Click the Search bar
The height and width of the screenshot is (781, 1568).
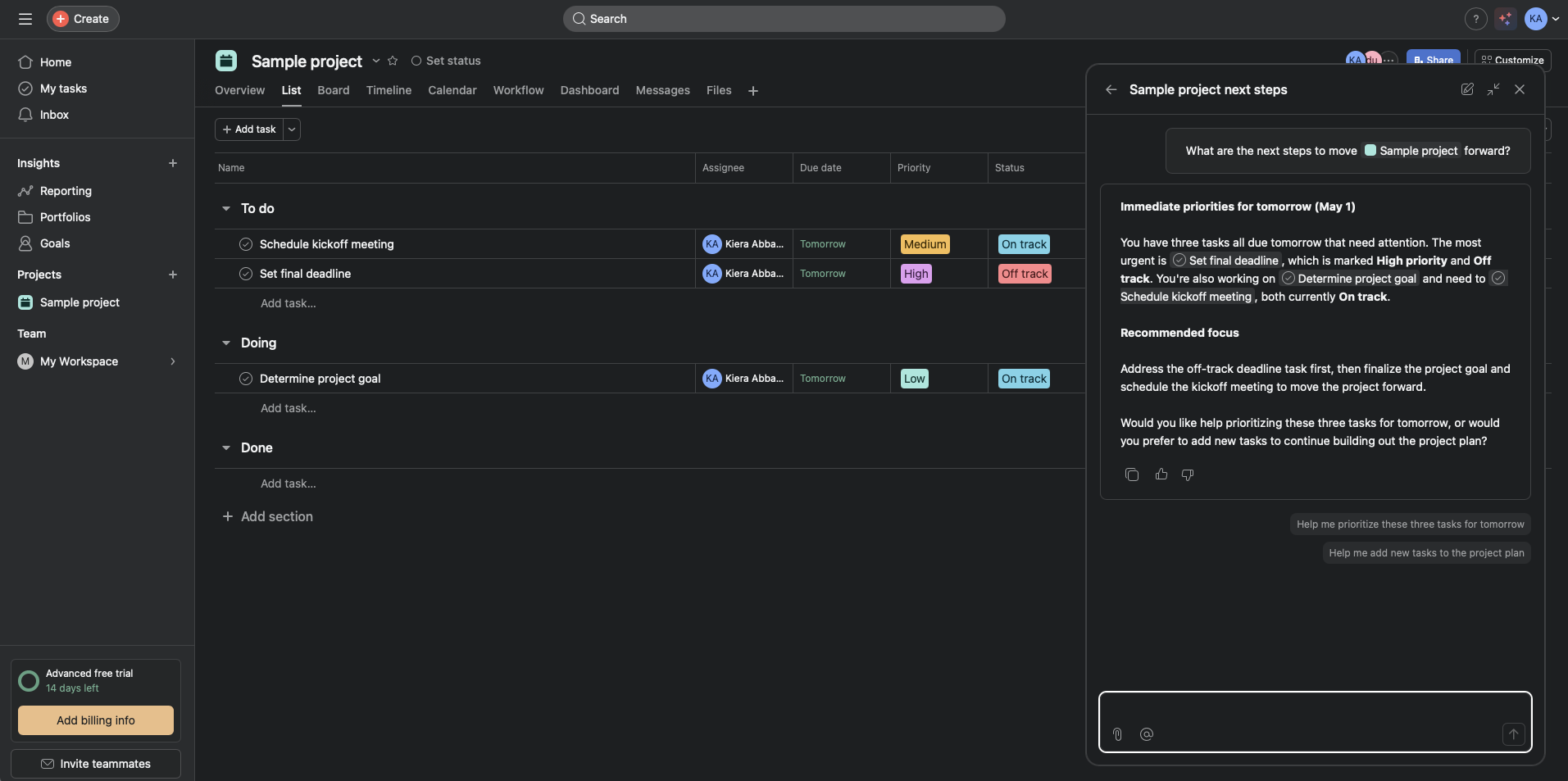click(784, 19)
